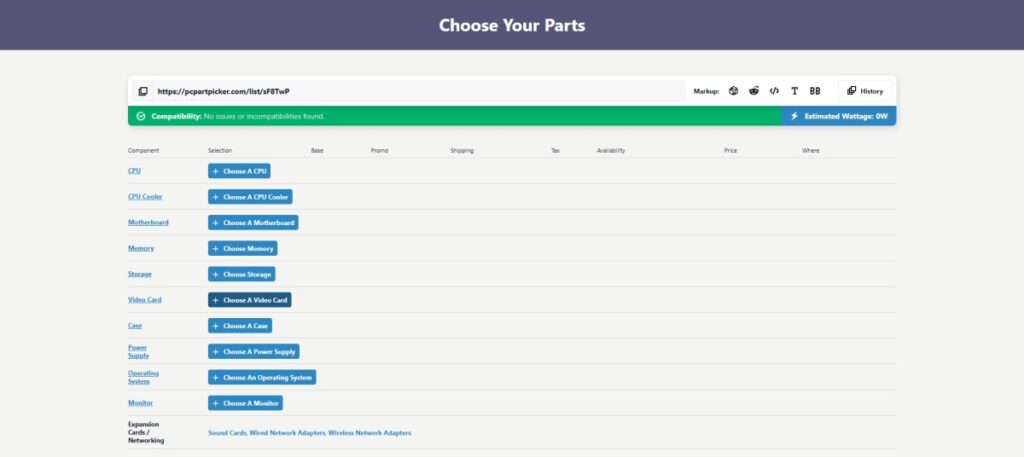Image resolution: width=1024 pixels, height=457 pixels.
Task: Click the Availability column header
Action: (611, 151)
